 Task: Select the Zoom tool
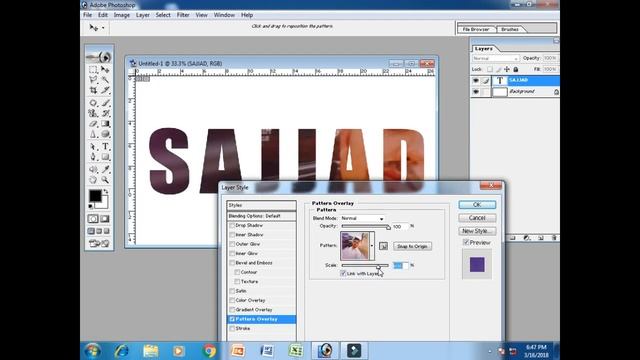pyautogui.click(x=105, y=180)
